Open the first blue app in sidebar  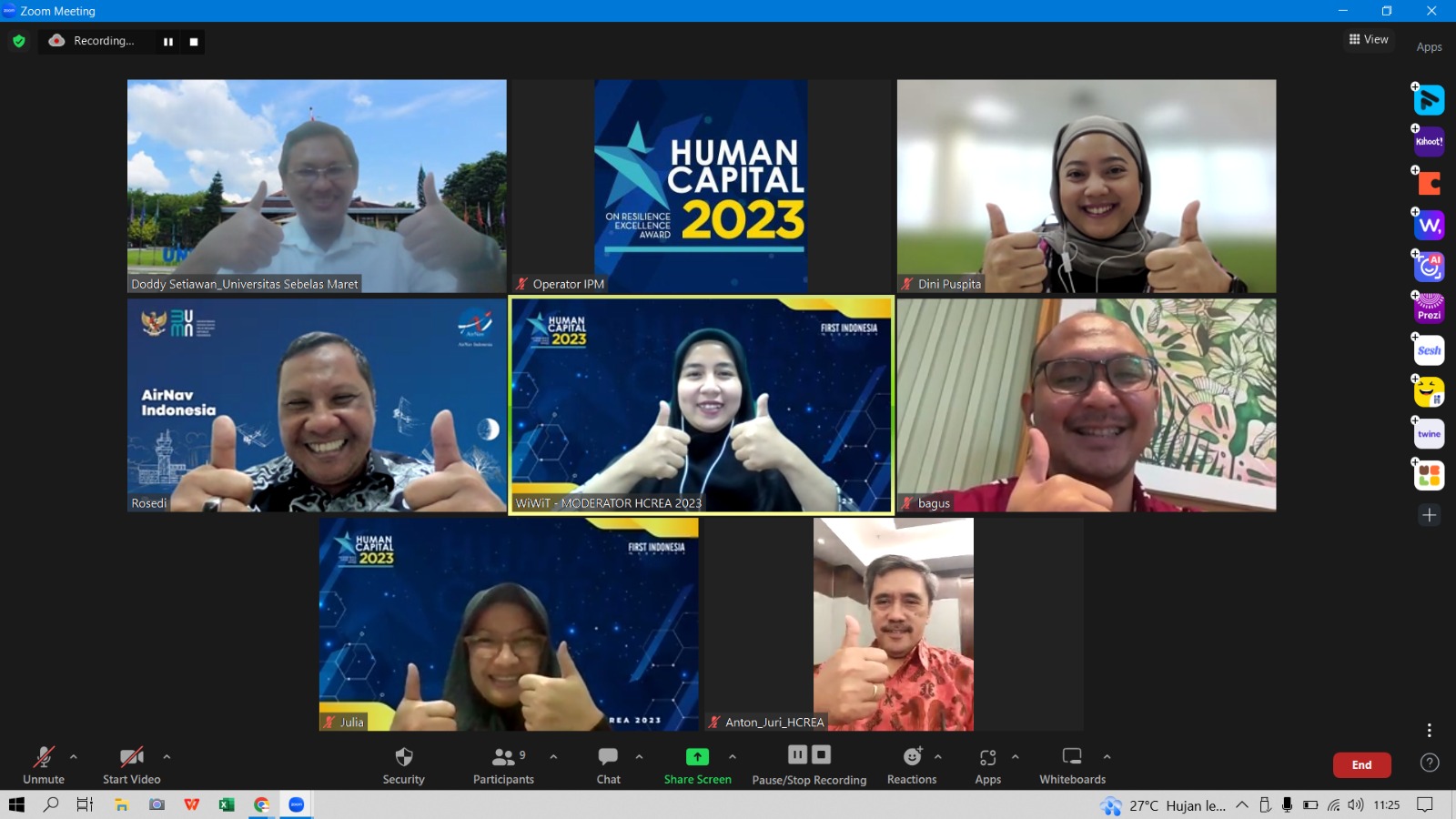pyautogui.click(x=1429, y=99)
